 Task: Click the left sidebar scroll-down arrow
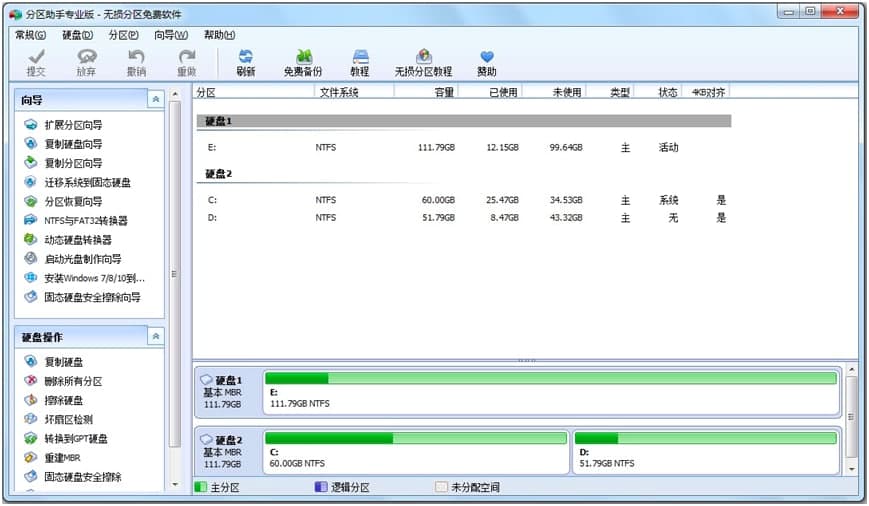[175, 484]
